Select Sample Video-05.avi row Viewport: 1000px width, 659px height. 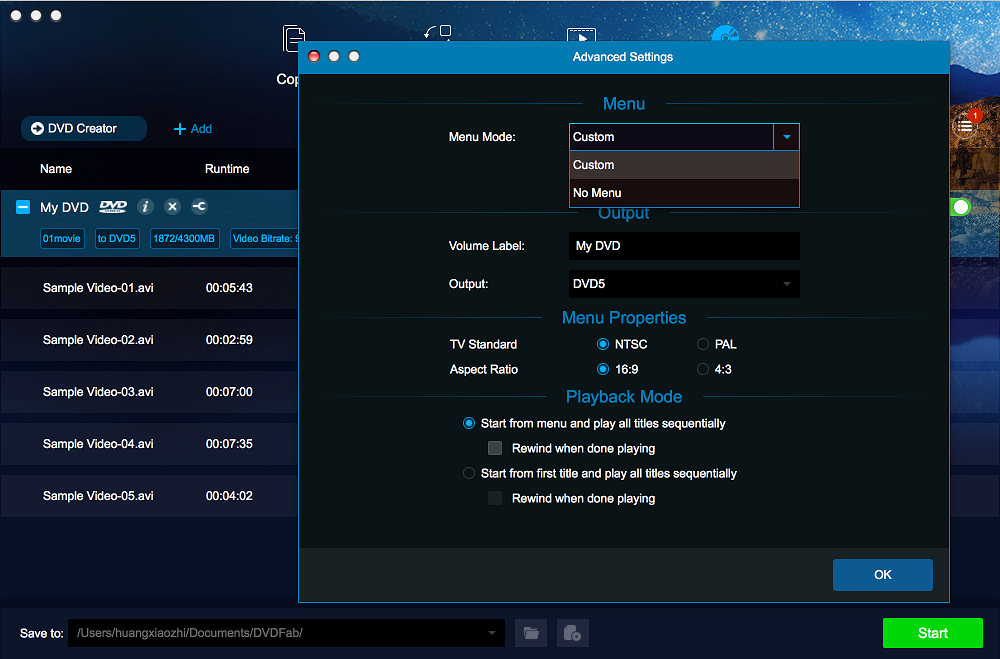(x=149, y=496)
